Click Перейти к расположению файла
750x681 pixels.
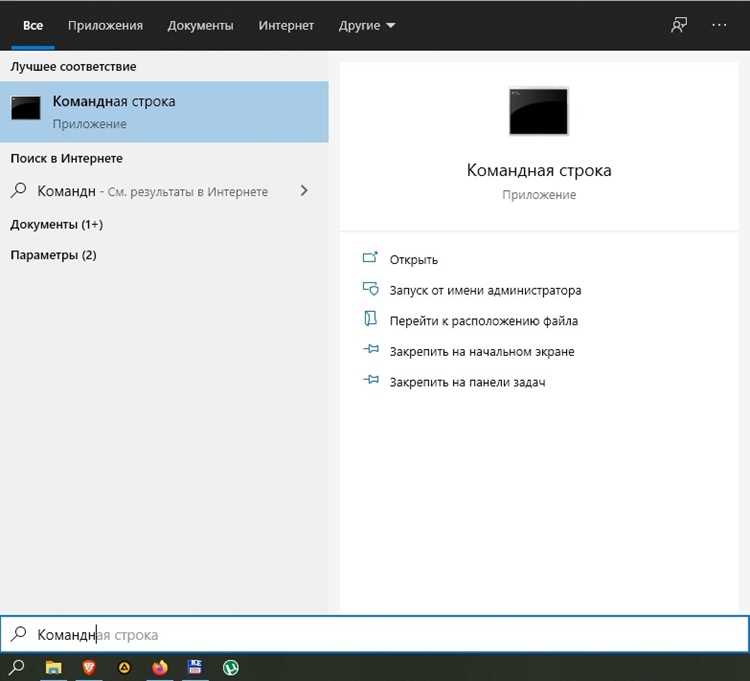(x=484, y=320)
